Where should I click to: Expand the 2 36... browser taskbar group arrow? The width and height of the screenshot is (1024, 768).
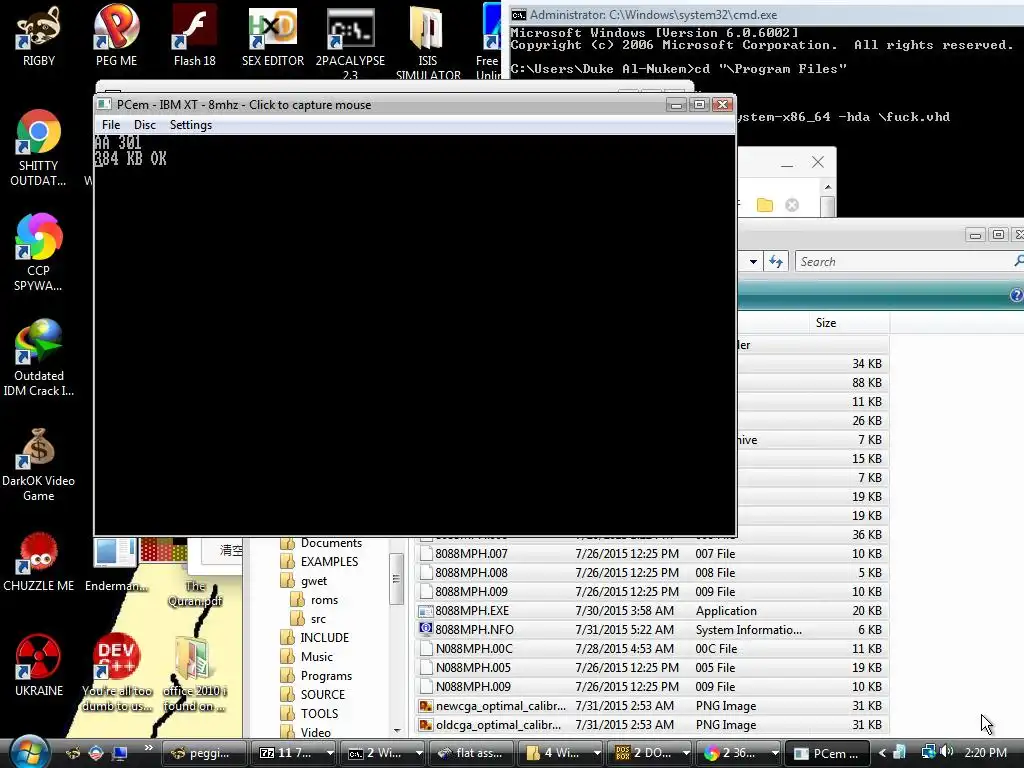pyautogui.click(x=775, y=753)
